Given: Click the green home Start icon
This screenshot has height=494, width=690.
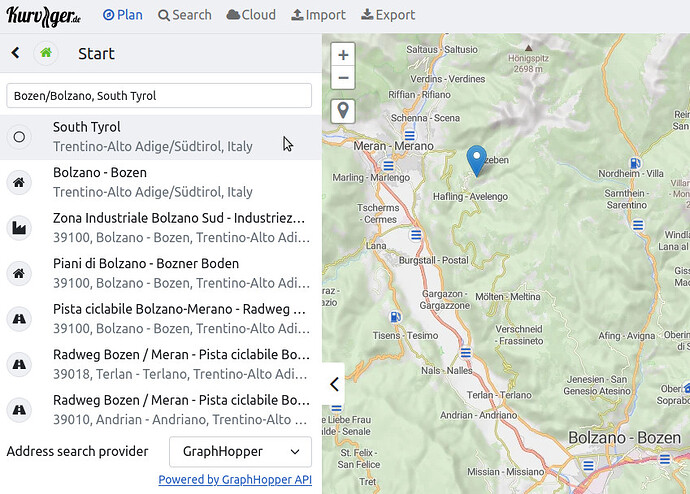Looking at the screenshot, I should click(x=45, y=54).
